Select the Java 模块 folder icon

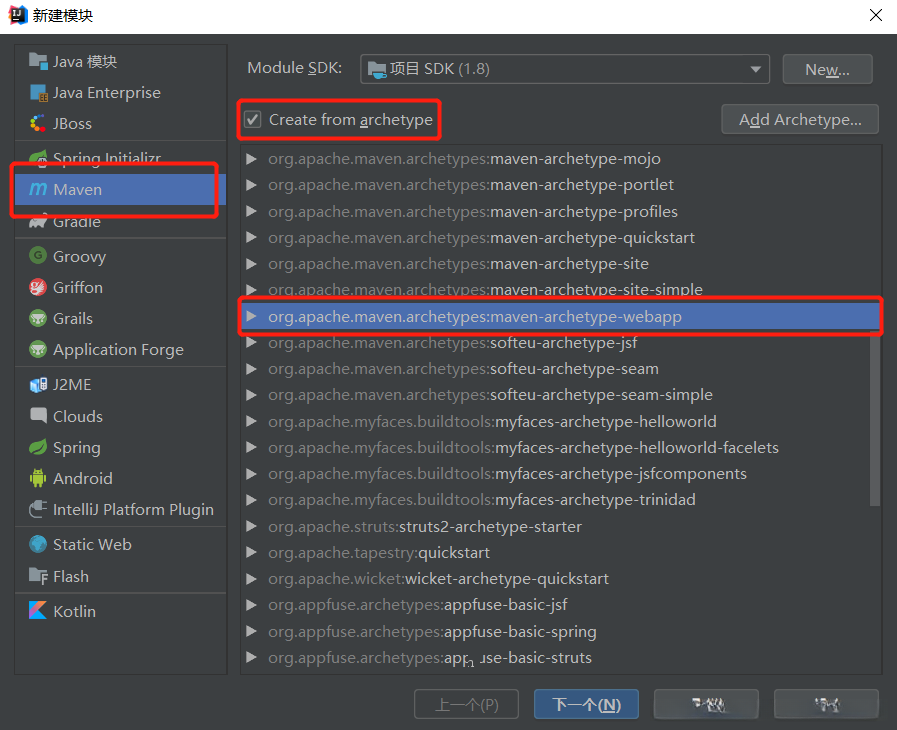click(38, 61)
